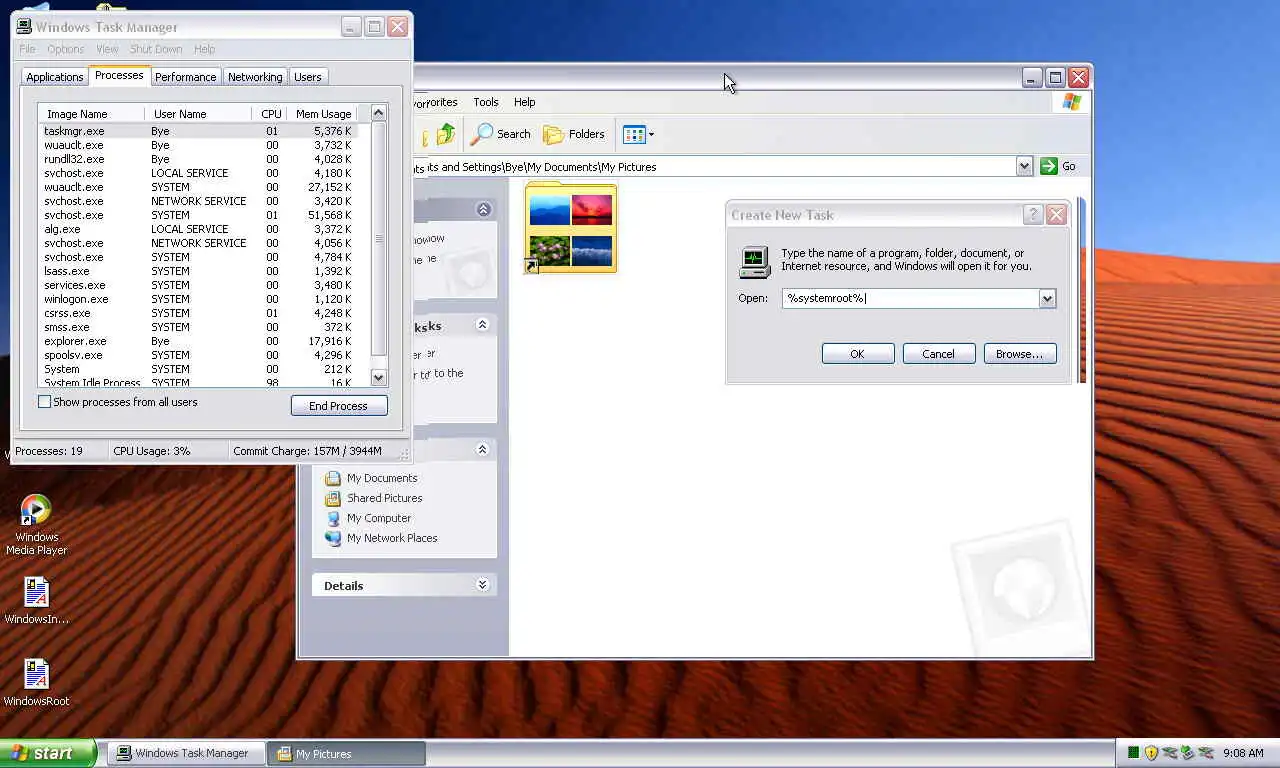Sort by the Image Name column header
This screenshot has height=768, width=1280.
coord(91,114)
